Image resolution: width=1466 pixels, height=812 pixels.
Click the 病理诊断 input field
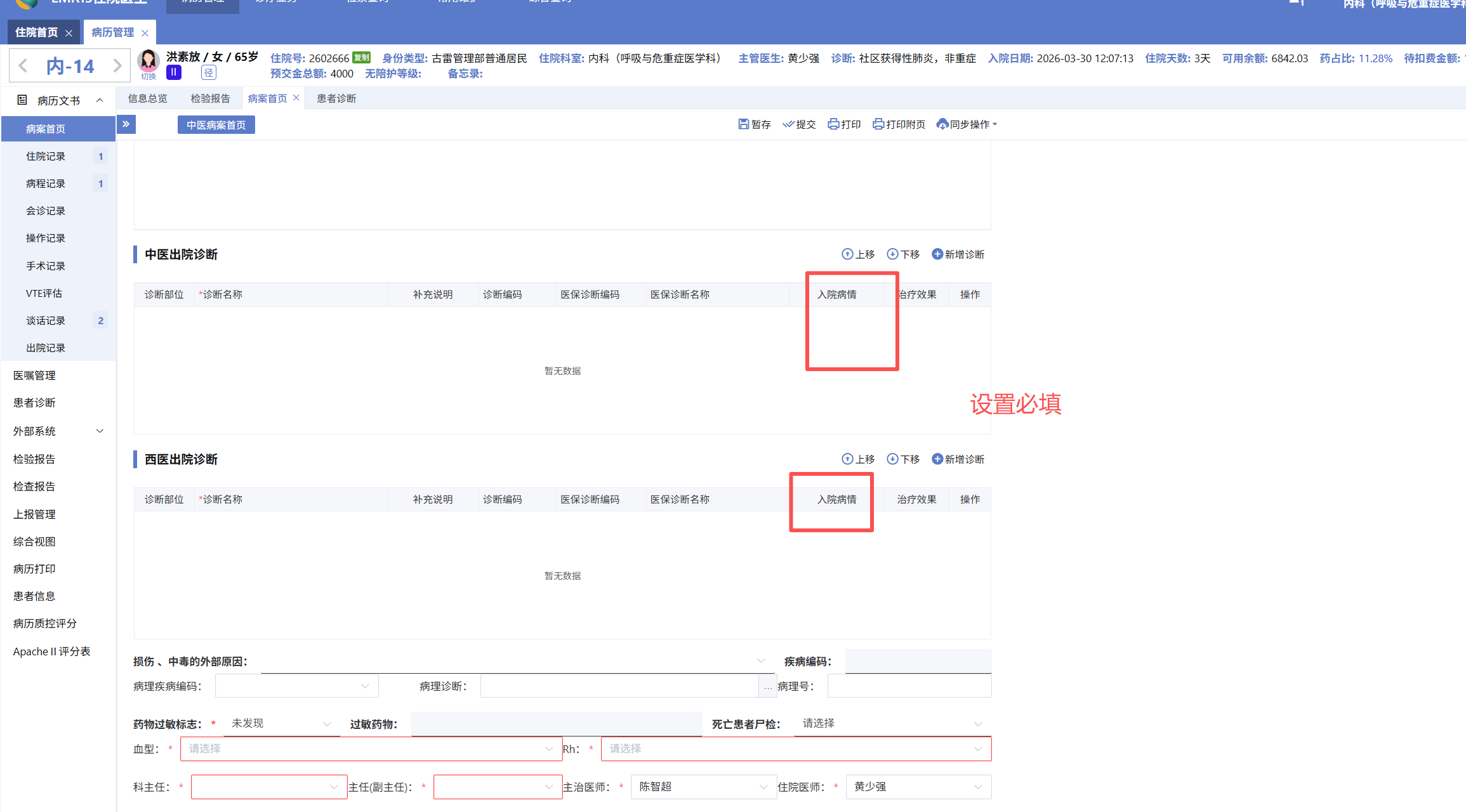point(619,686)
